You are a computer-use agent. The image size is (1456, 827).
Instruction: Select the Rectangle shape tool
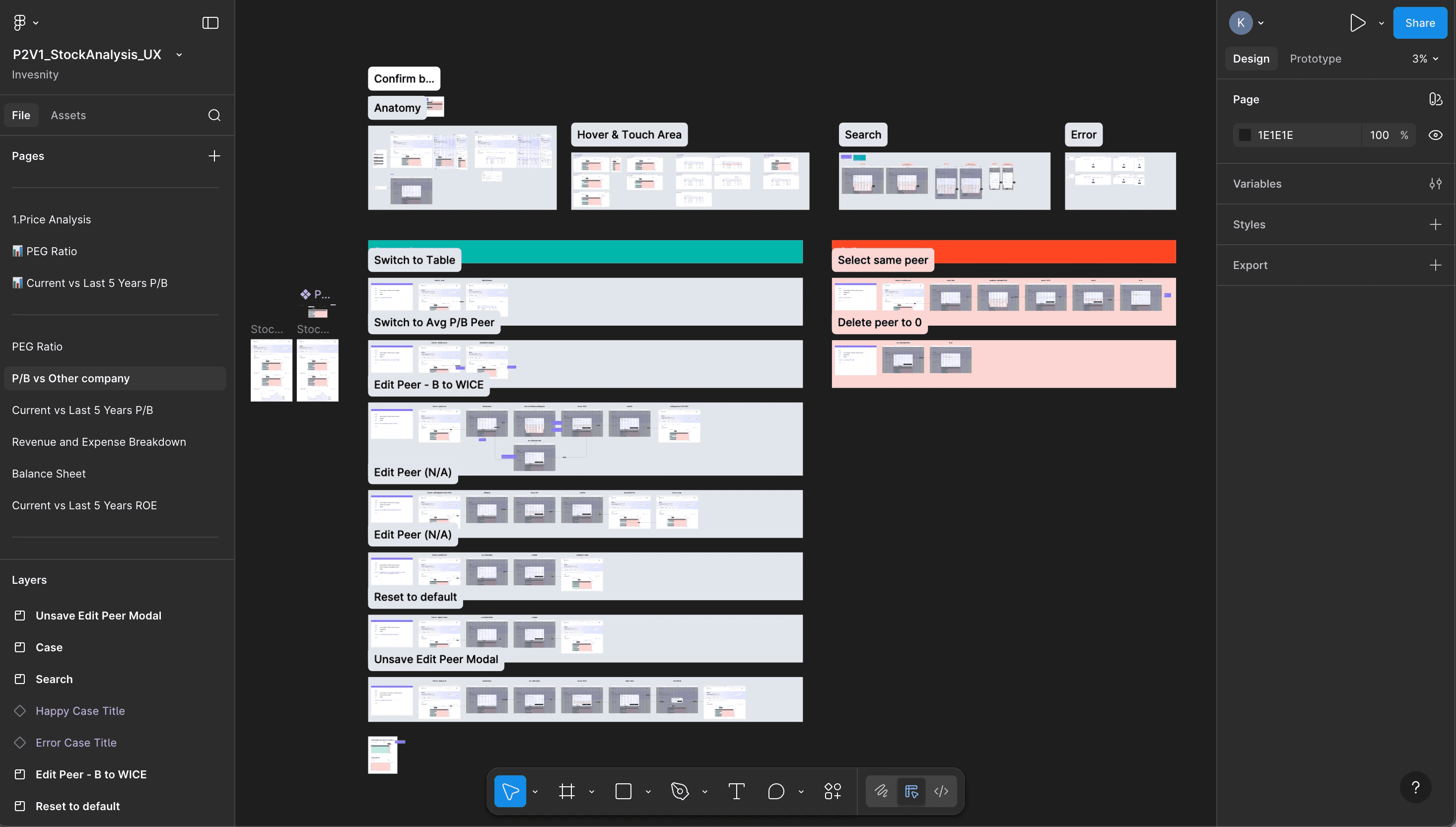[x=623, y=791]
